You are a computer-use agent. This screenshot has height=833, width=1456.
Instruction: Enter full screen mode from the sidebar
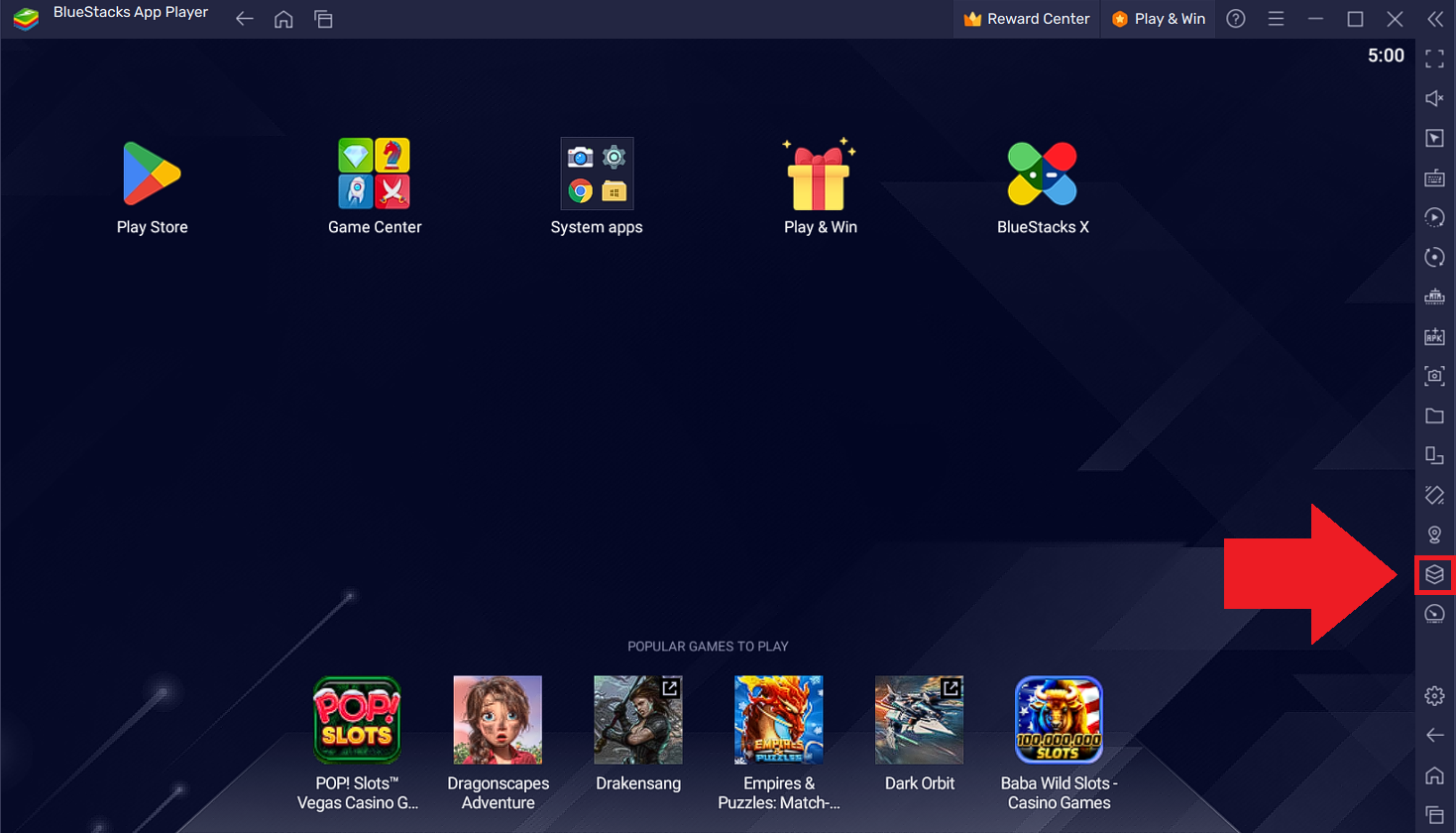(1434, 59)
